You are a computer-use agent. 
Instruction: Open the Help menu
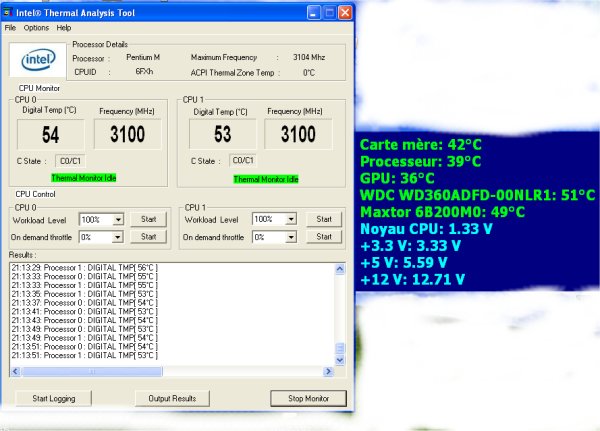tap(64, 28)
